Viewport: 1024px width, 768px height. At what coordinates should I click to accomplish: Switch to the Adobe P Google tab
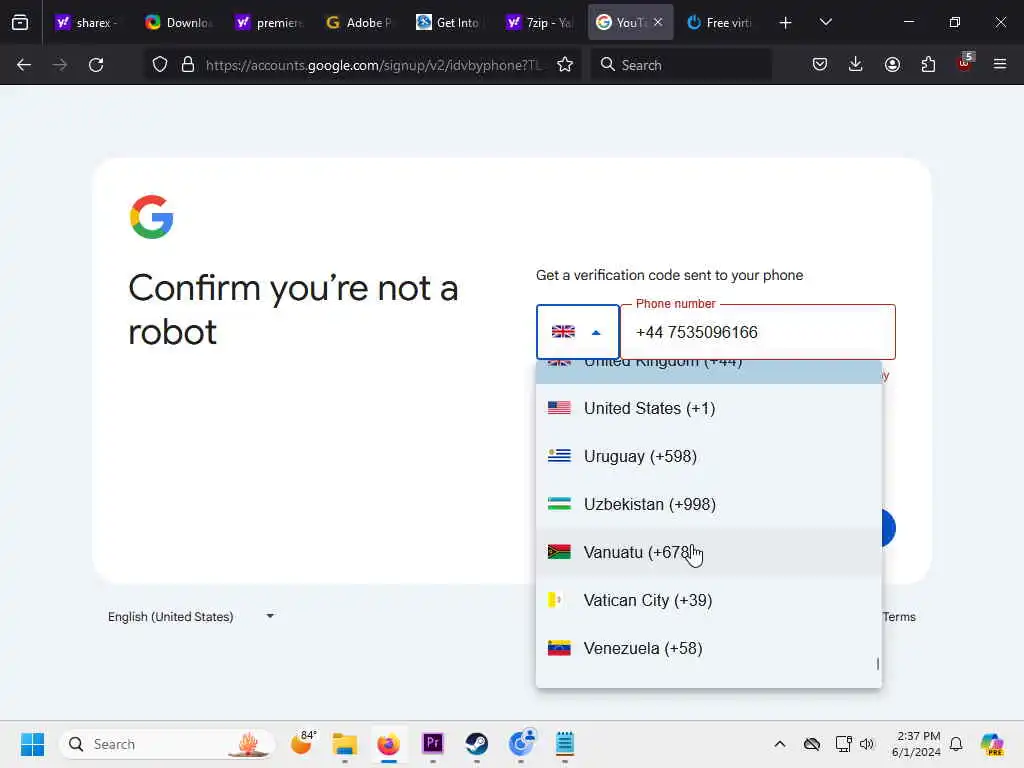pyautogui.click(x=359, y=23)
